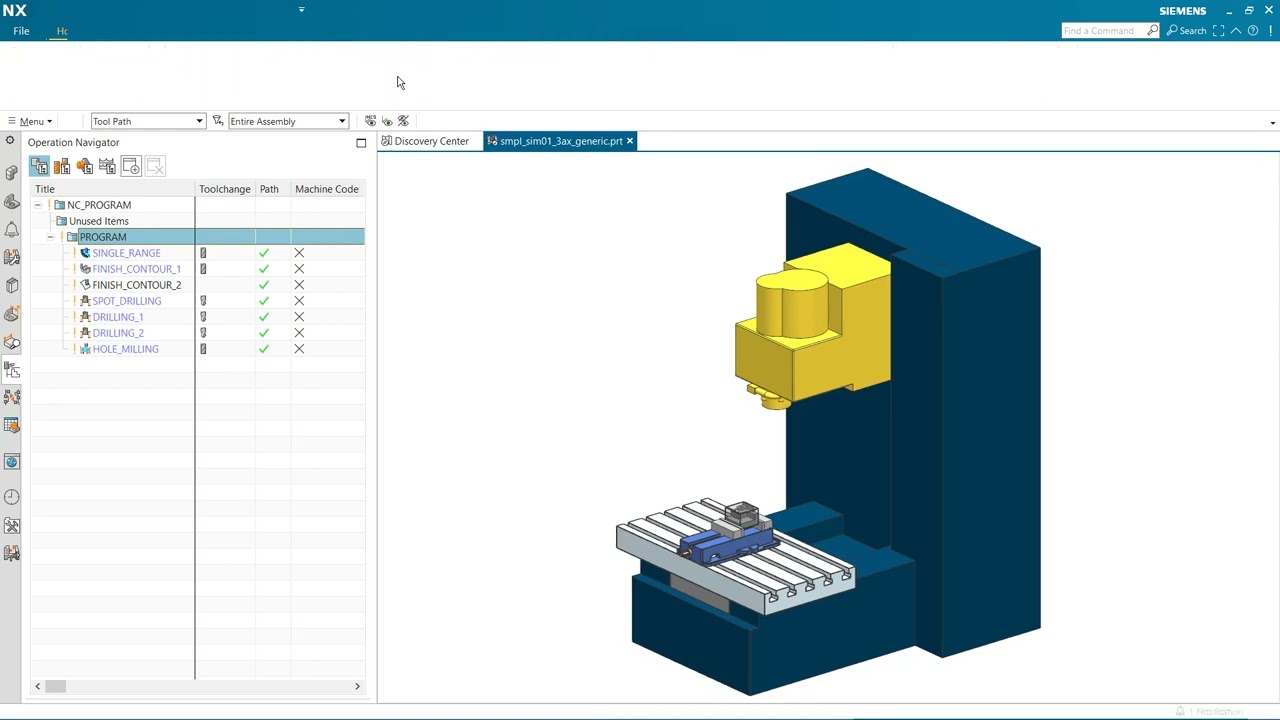Click the add-view icon with plus sign
This screenshot has width=1280, height=720.
click(131, 166)
